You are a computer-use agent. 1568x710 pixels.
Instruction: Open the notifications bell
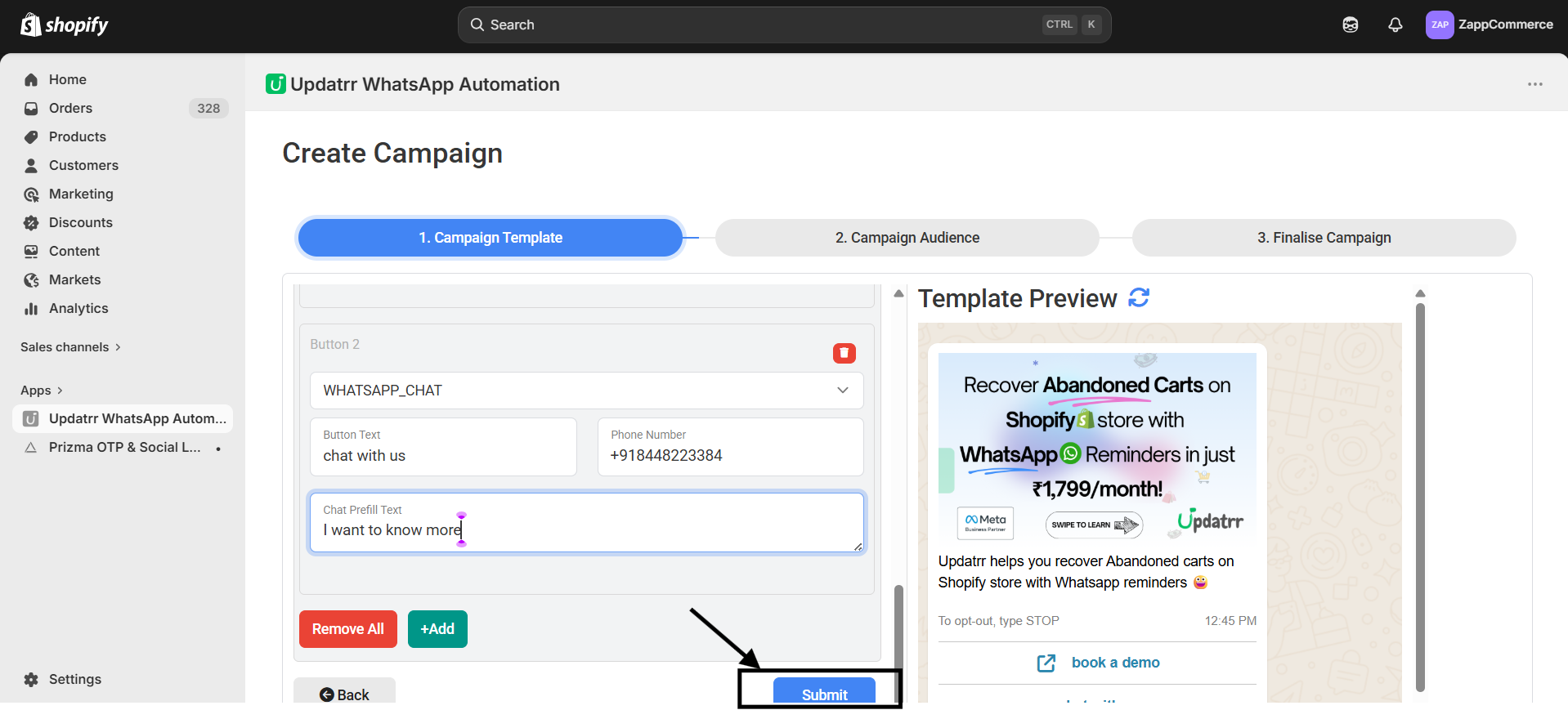pyautogui.click(x=1396, y=25)
